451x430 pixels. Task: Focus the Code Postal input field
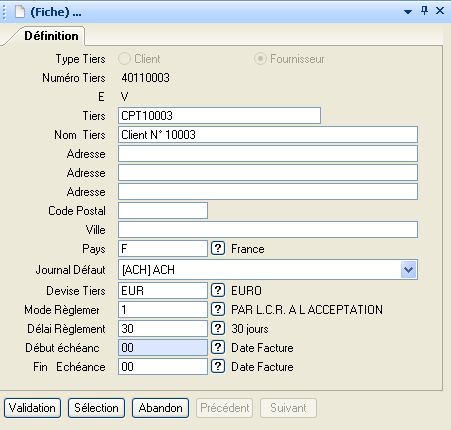pos(163,211)
